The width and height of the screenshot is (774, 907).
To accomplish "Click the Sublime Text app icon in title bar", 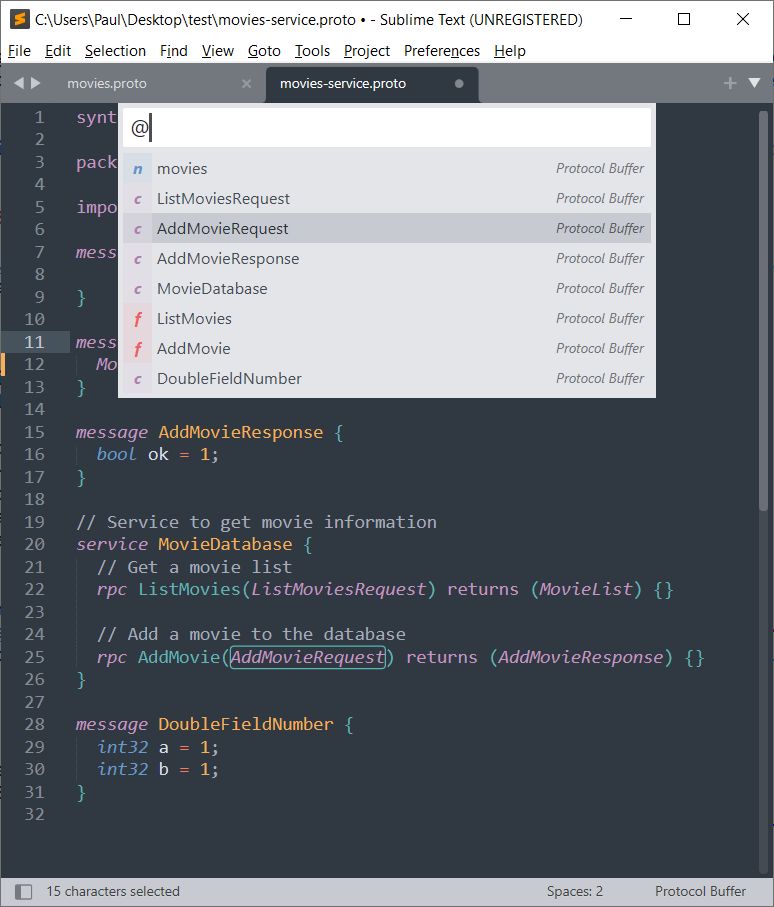I will point(20,19).
